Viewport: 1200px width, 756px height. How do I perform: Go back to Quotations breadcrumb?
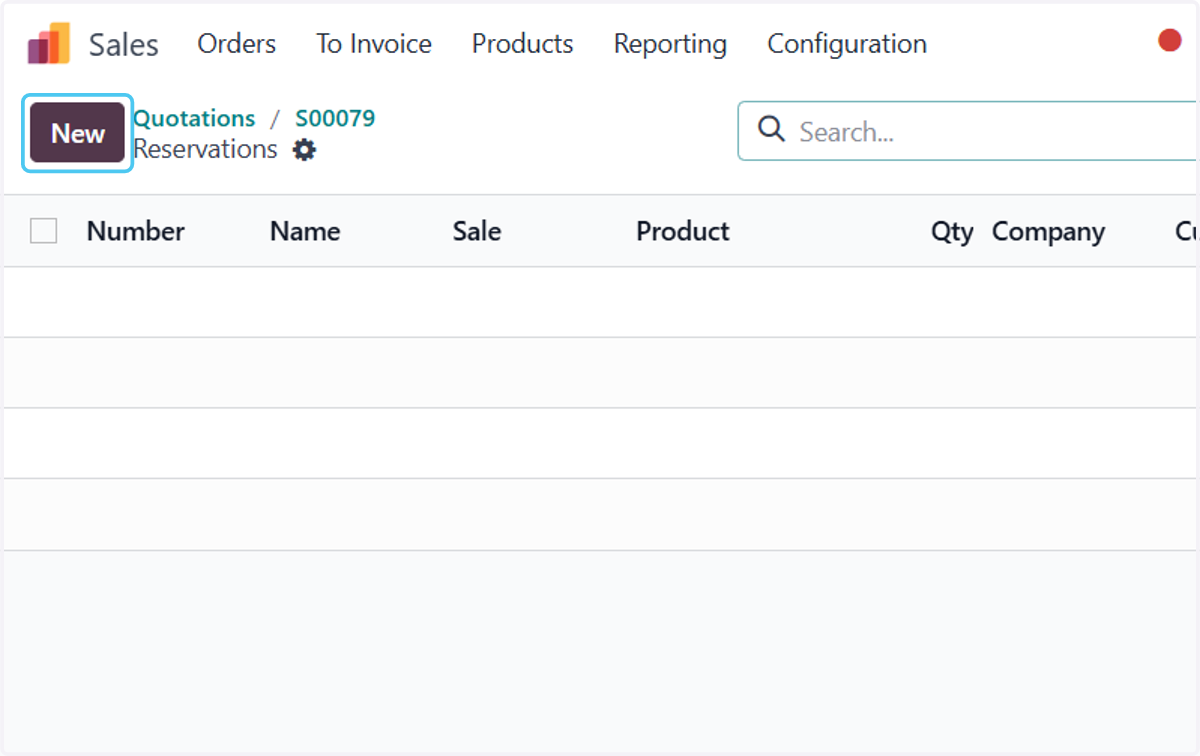194,118
